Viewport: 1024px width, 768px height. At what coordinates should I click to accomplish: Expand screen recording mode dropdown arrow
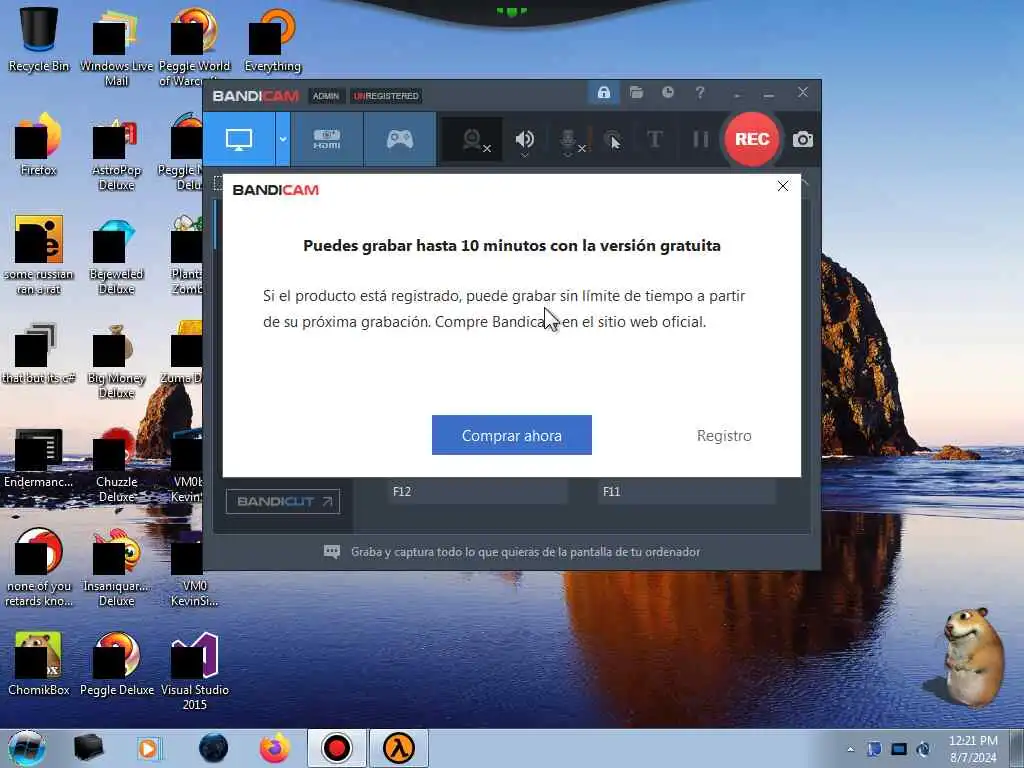pyautogui.click(x=283, y=139)
